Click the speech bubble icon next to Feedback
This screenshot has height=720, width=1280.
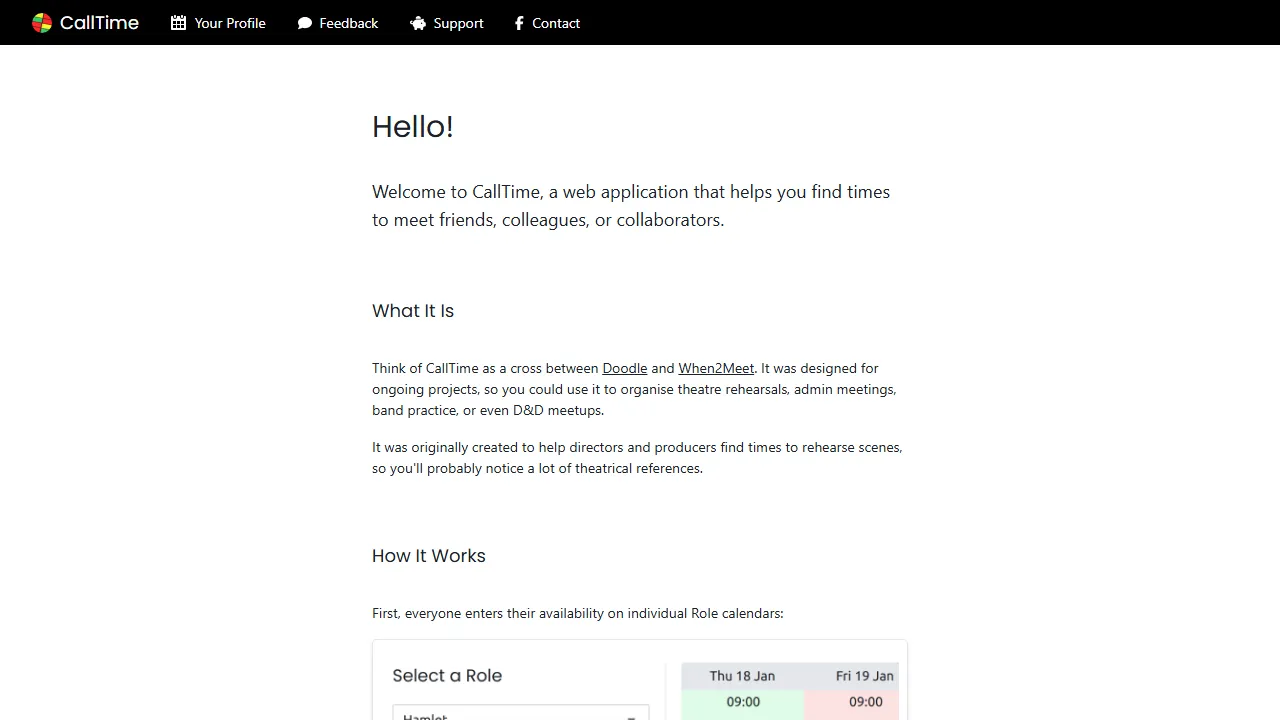pyautogui.click(x=304, y=22)
